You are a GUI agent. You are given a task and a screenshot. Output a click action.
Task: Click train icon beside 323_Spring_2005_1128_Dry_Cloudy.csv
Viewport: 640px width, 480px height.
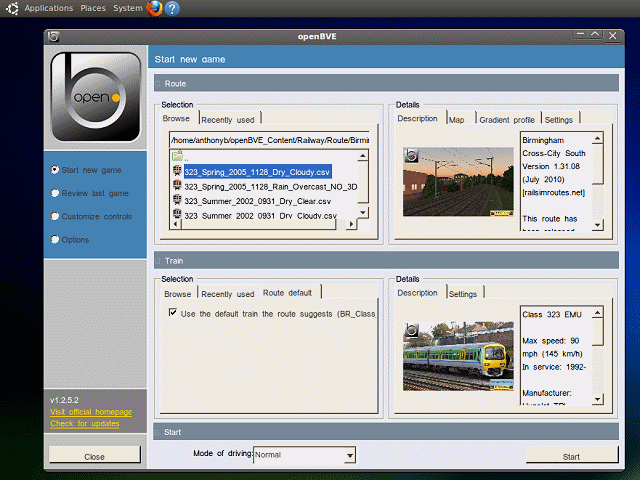point(177,171)
